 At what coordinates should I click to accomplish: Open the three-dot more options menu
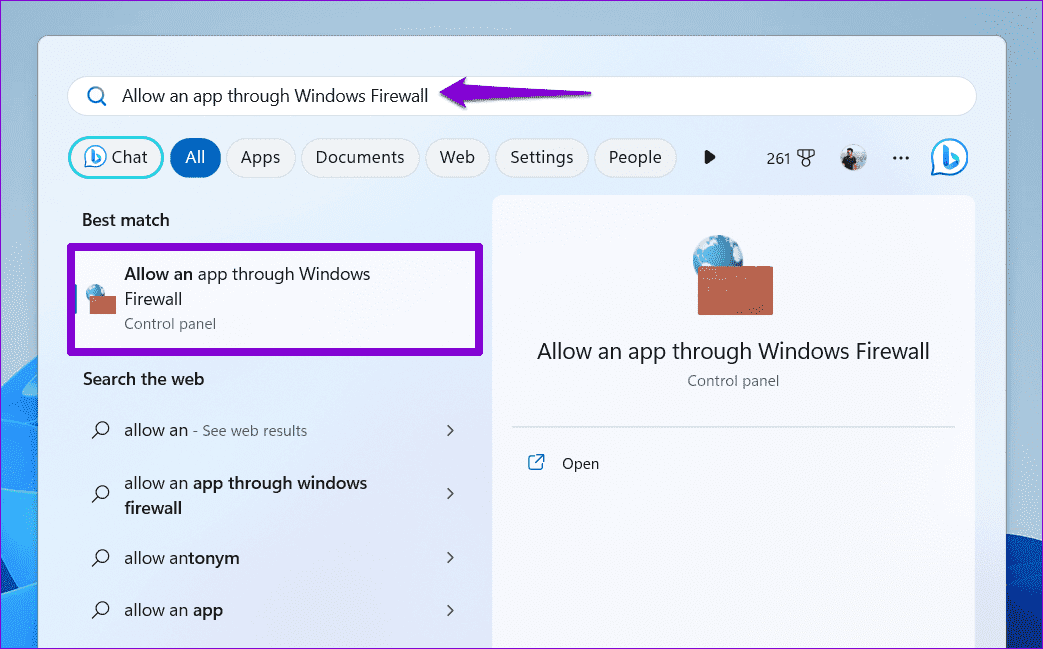coord(901,158)
